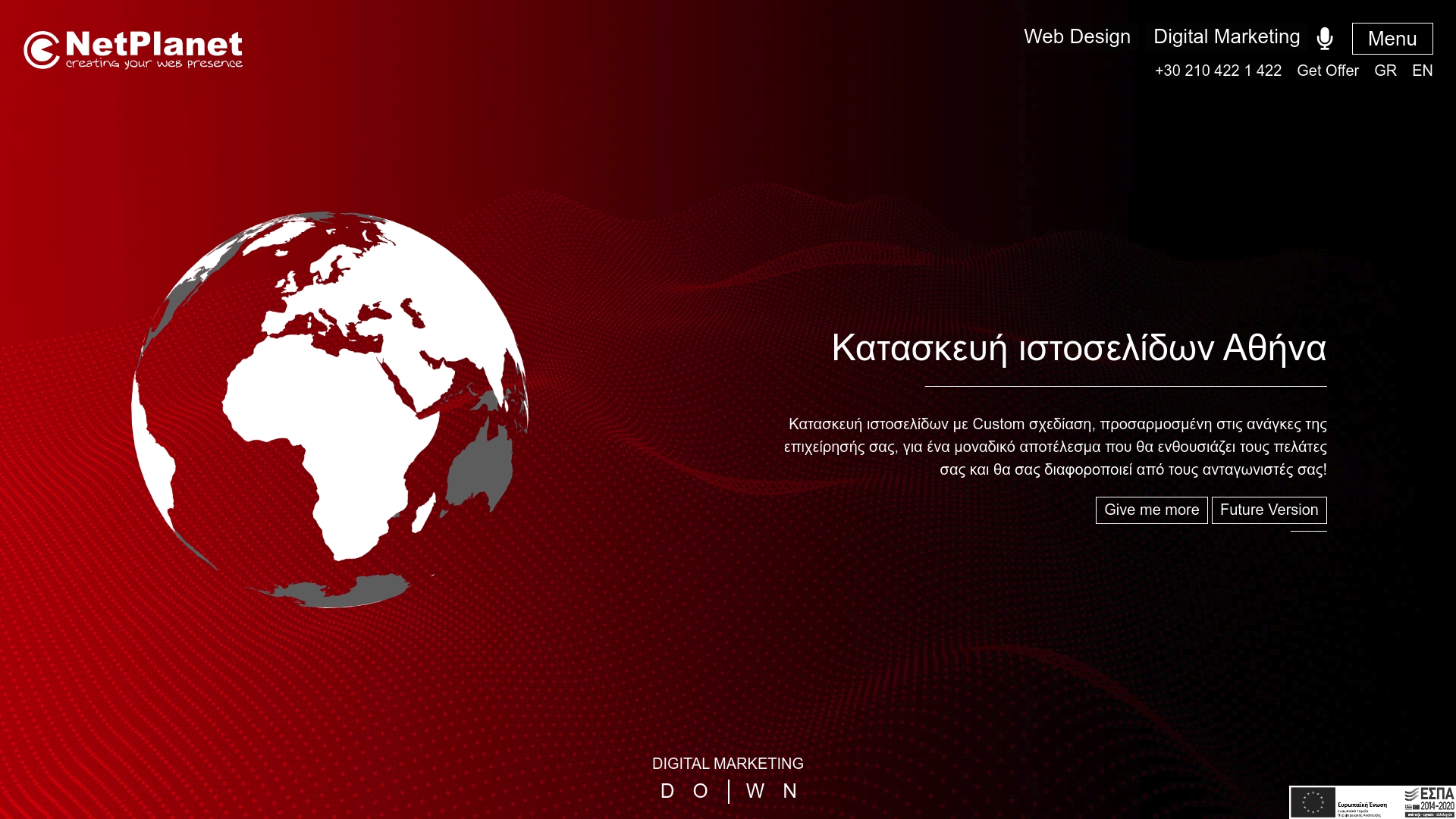Screen dimensions: 1456x819
Task: Open the Menu panel
Action: point(1392,39)
